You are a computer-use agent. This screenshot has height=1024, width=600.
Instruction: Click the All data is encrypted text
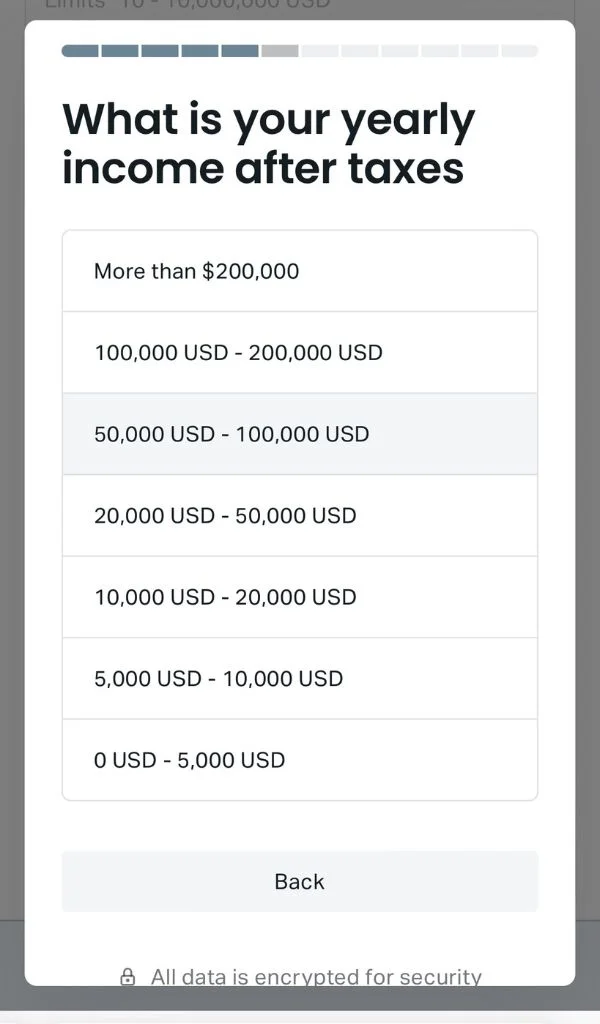(x=316, y=977)
